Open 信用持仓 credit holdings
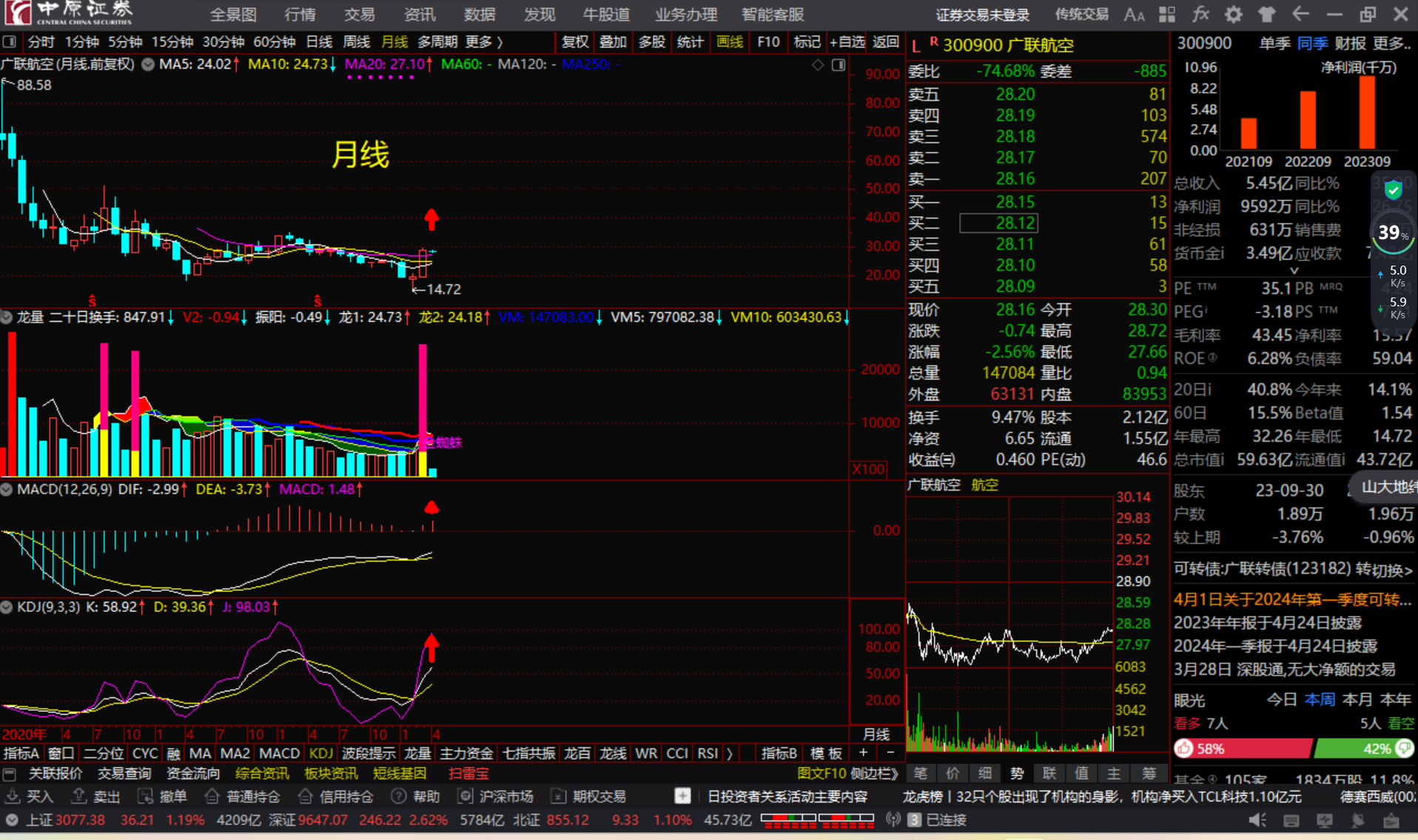1418x840 pixels. [x=335, y=796]
